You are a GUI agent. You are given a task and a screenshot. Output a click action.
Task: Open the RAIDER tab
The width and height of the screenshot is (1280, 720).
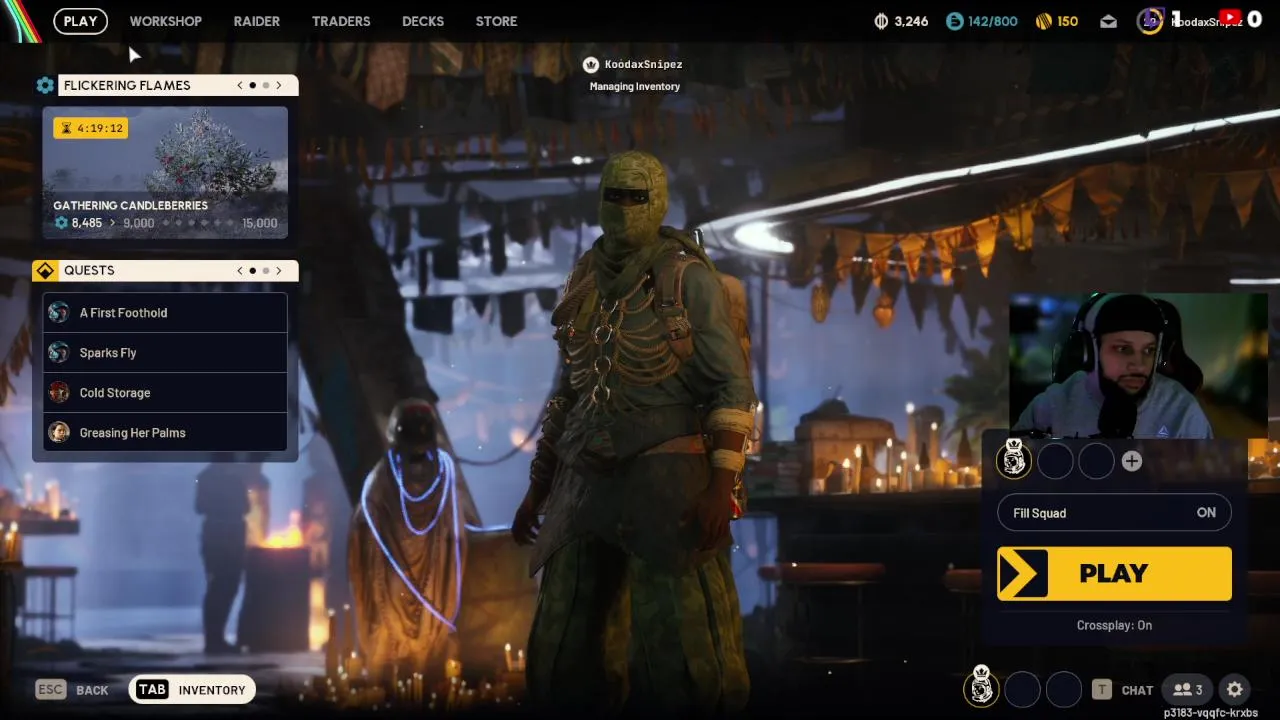pyautogui.click(x=257, y=21)
